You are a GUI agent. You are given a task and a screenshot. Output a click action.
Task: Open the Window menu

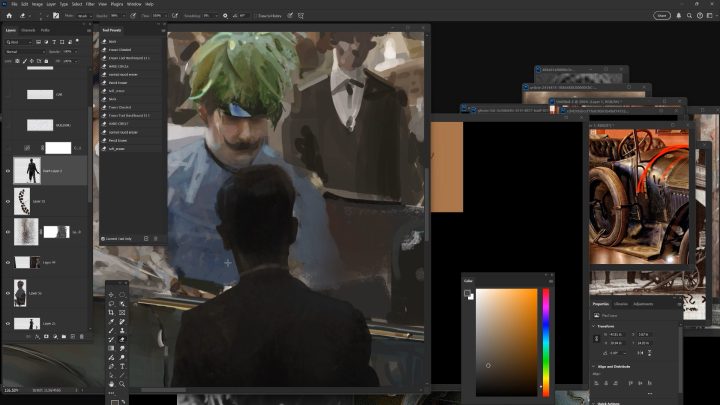coord(134,4)
